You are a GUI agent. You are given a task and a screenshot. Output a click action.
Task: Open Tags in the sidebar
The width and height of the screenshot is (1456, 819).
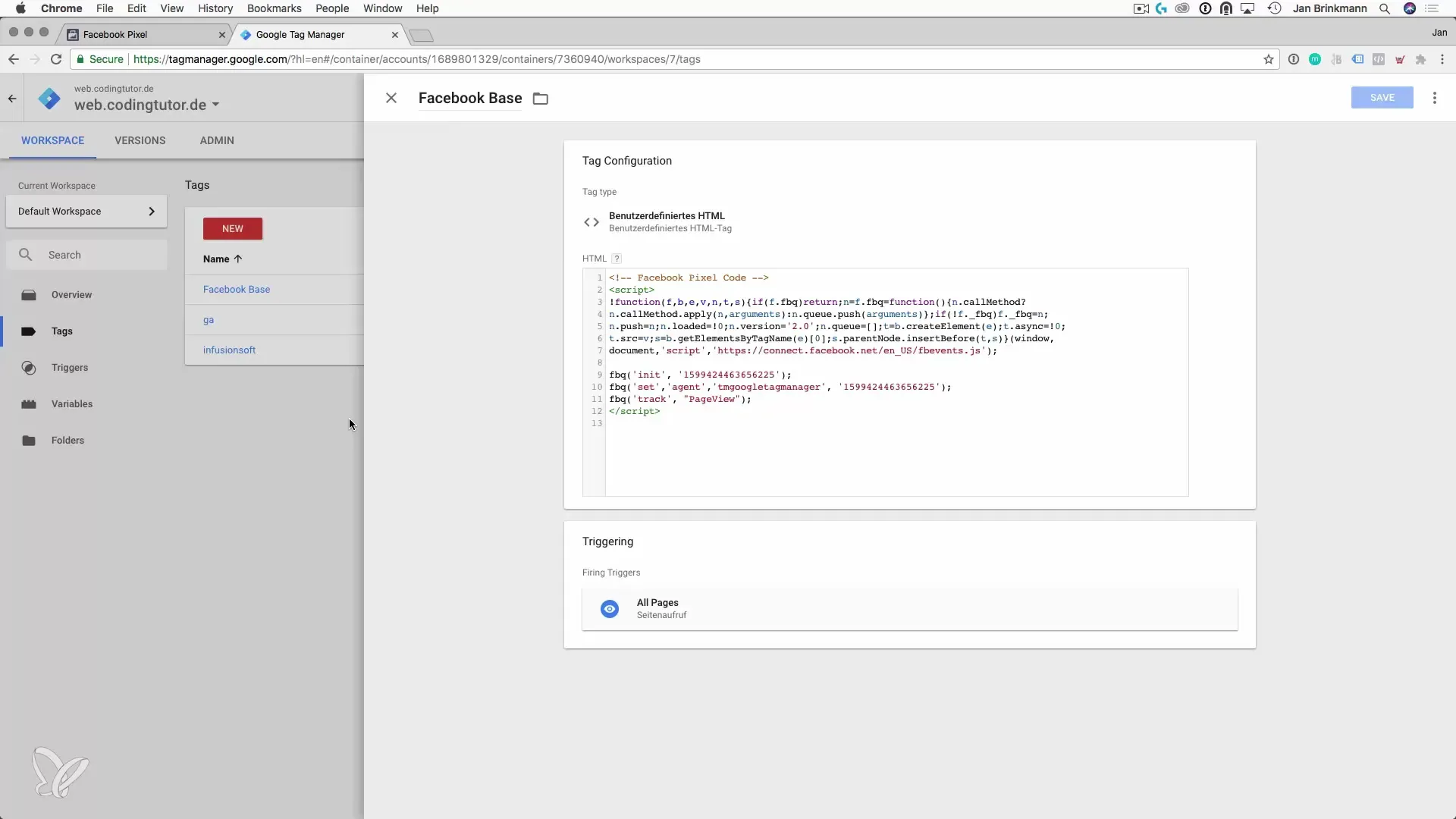(62, 331)
